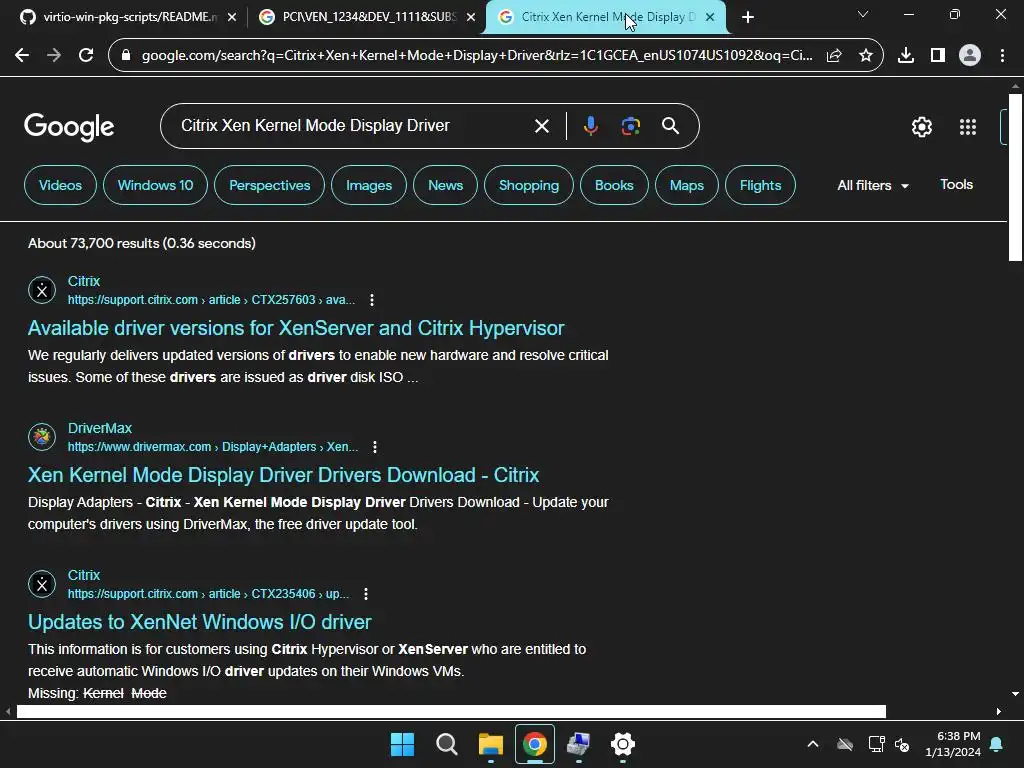Open the notification bell in the taskbar

(x=997, y=744)
